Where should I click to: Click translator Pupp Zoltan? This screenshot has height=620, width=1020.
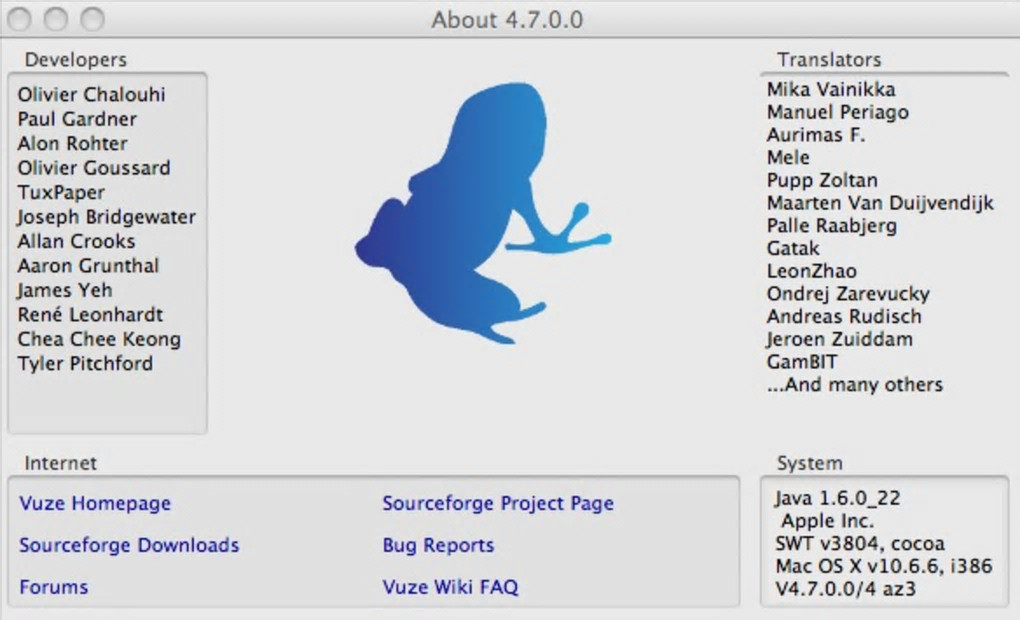(822, 180)
